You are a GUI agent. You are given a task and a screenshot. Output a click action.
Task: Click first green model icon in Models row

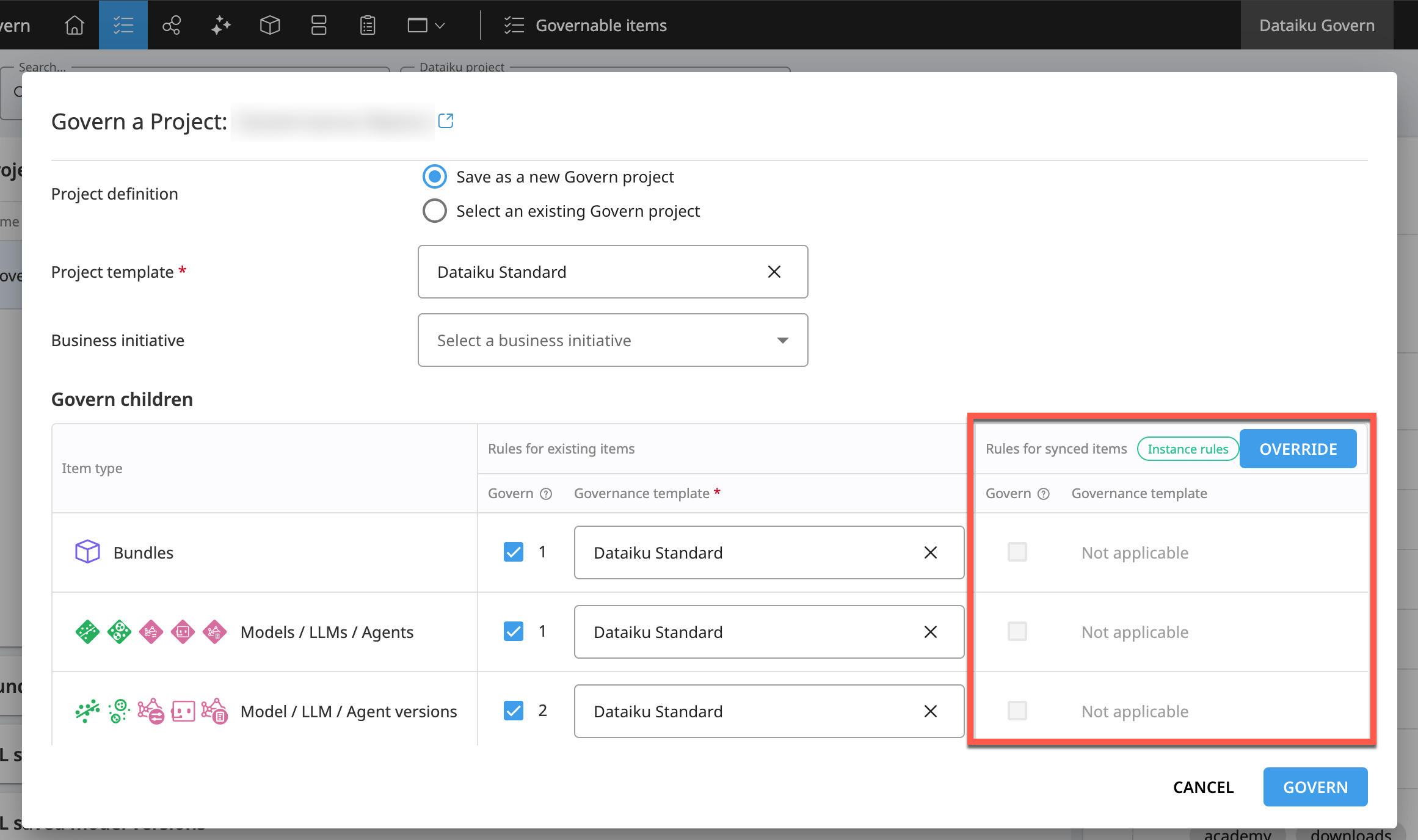pyautogui.click(x=87, y=632)
